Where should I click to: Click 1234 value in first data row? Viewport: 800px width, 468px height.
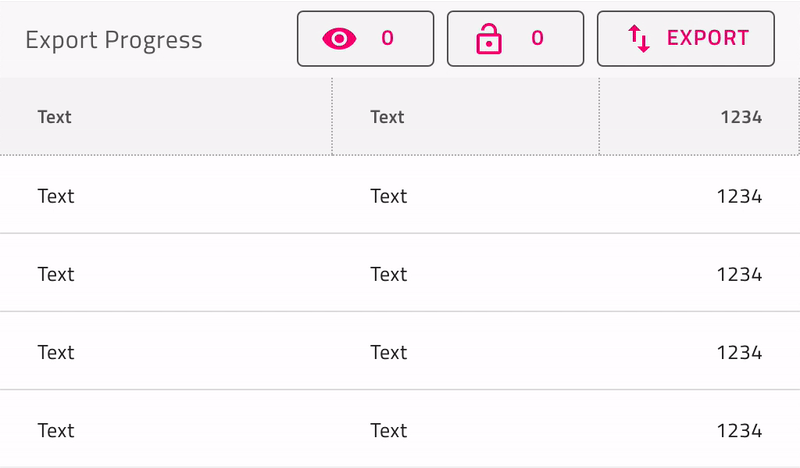click(739, 196)
